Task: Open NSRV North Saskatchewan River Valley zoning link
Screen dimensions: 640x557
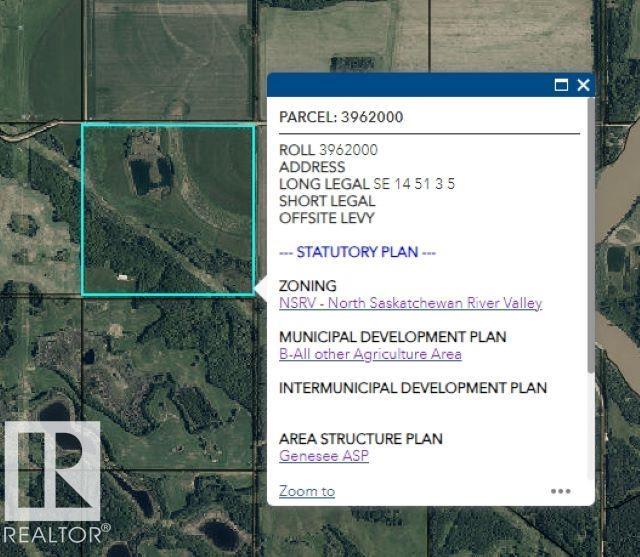Action: (x=410, y=303)
